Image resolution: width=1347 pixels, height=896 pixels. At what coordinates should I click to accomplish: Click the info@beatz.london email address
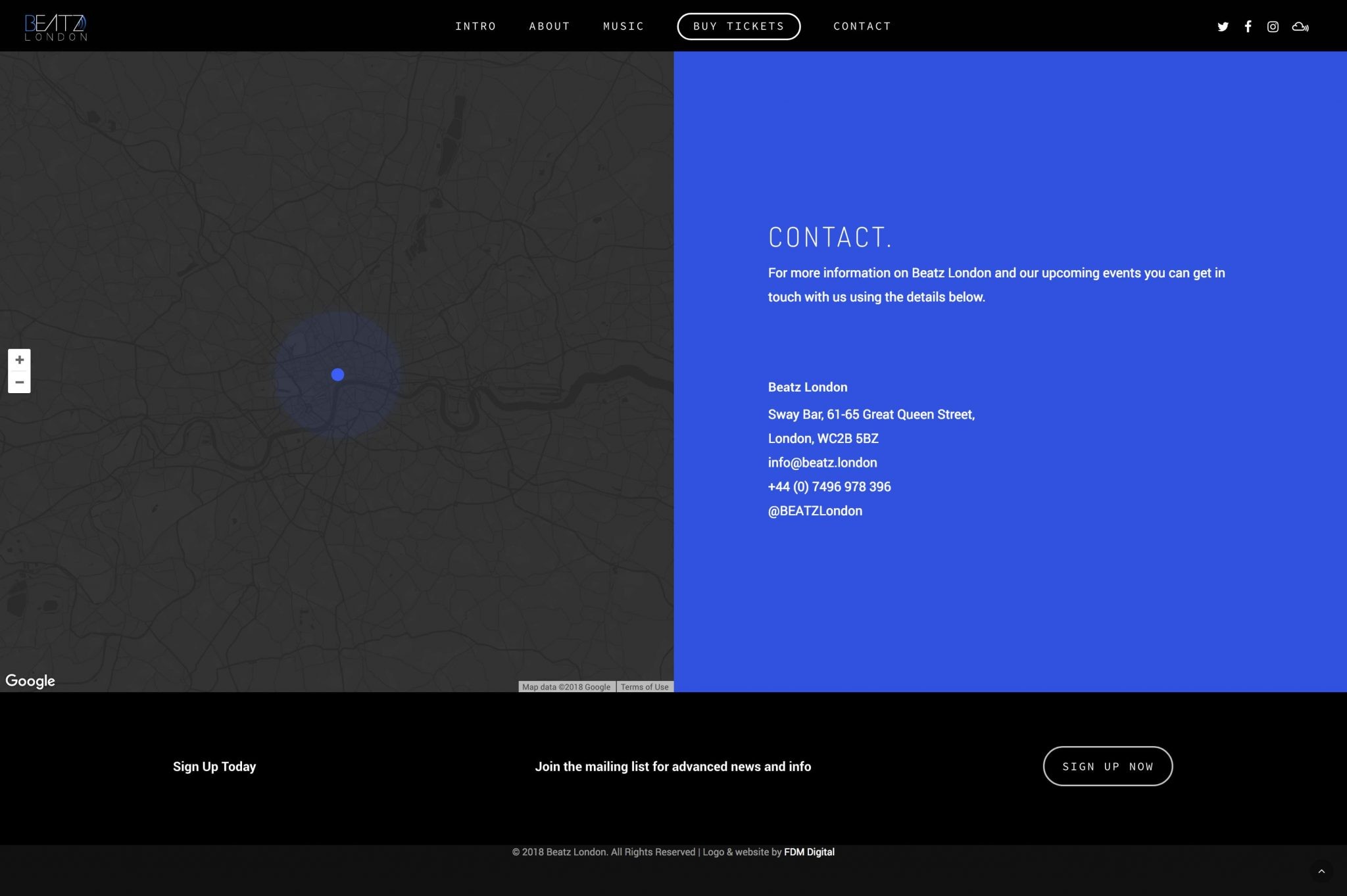822,463
